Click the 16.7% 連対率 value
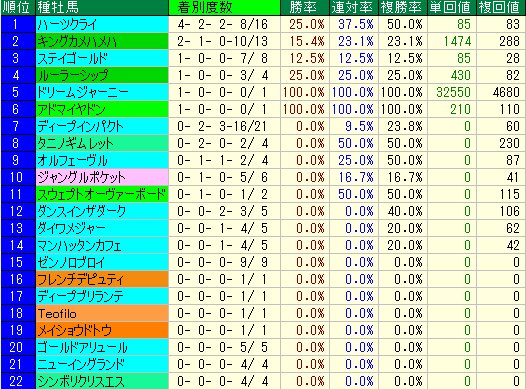The image size is (526, 389). [356, 177]
